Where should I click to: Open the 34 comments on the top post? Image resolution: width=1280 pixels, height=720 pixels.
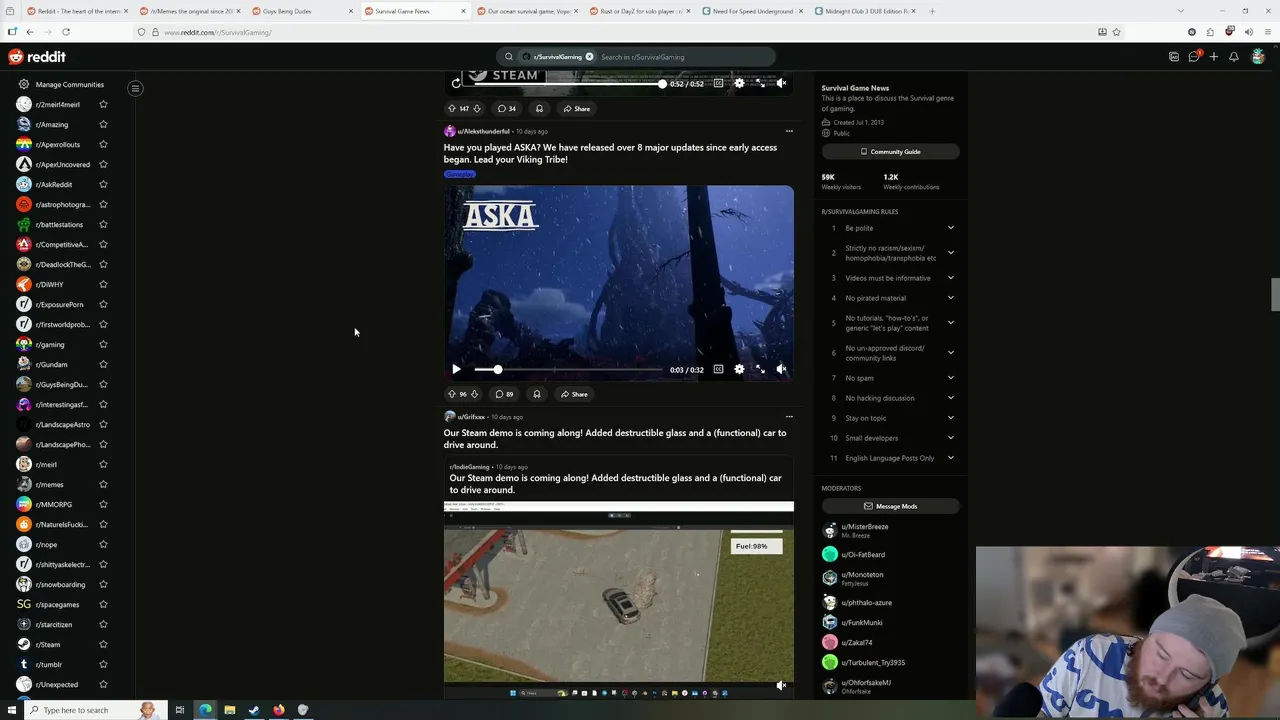[x=507, y=108]
